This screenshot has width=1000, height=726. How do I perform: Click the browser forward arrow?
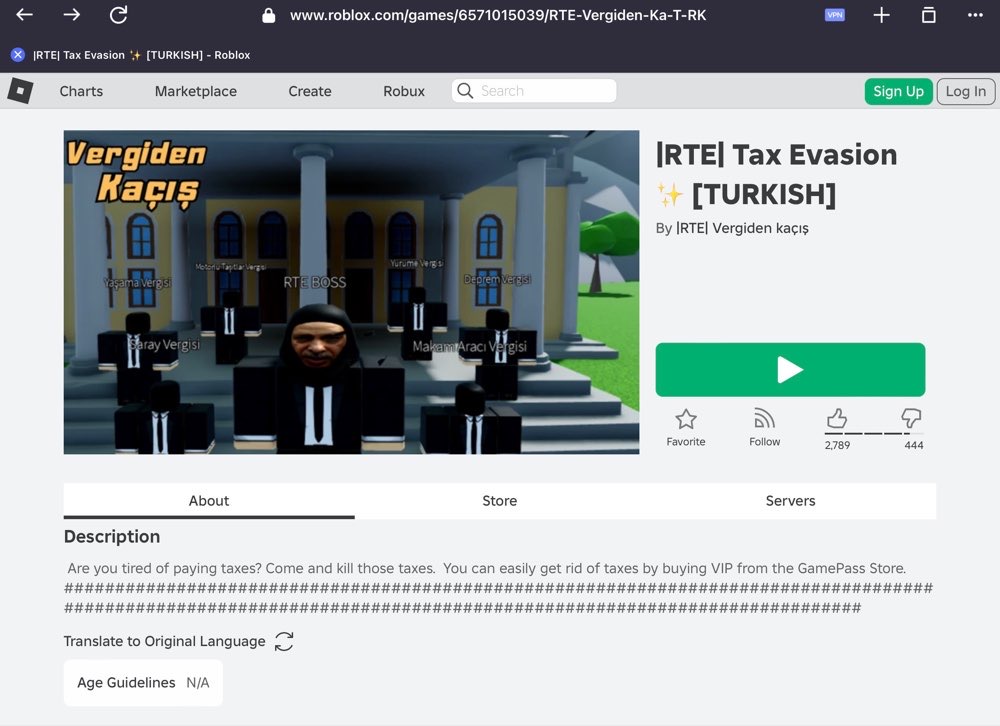pos(72,15)
